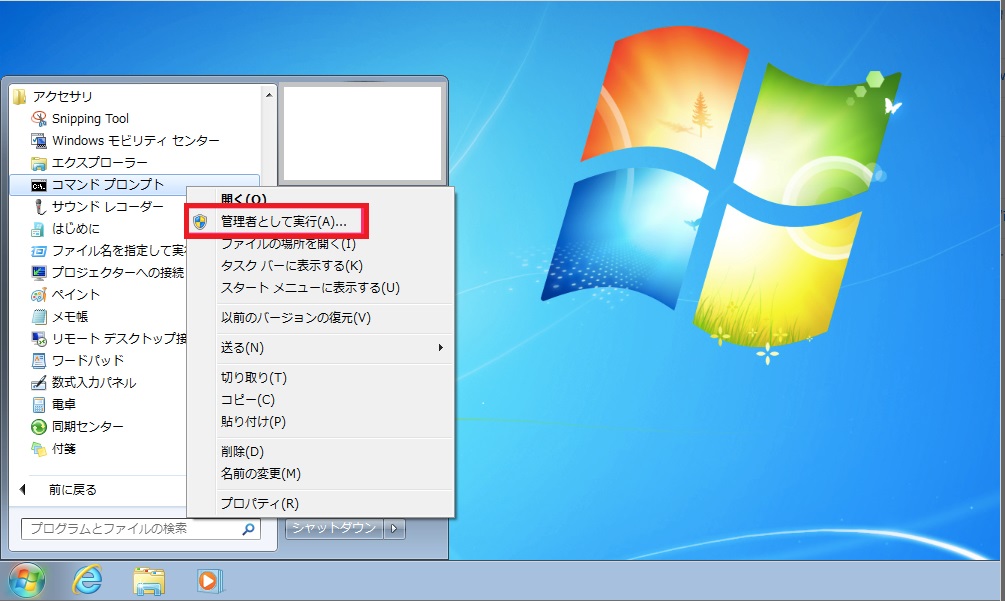
Task: Click the サウンド レコーダー entry text
Action: (x=108, y=207)
